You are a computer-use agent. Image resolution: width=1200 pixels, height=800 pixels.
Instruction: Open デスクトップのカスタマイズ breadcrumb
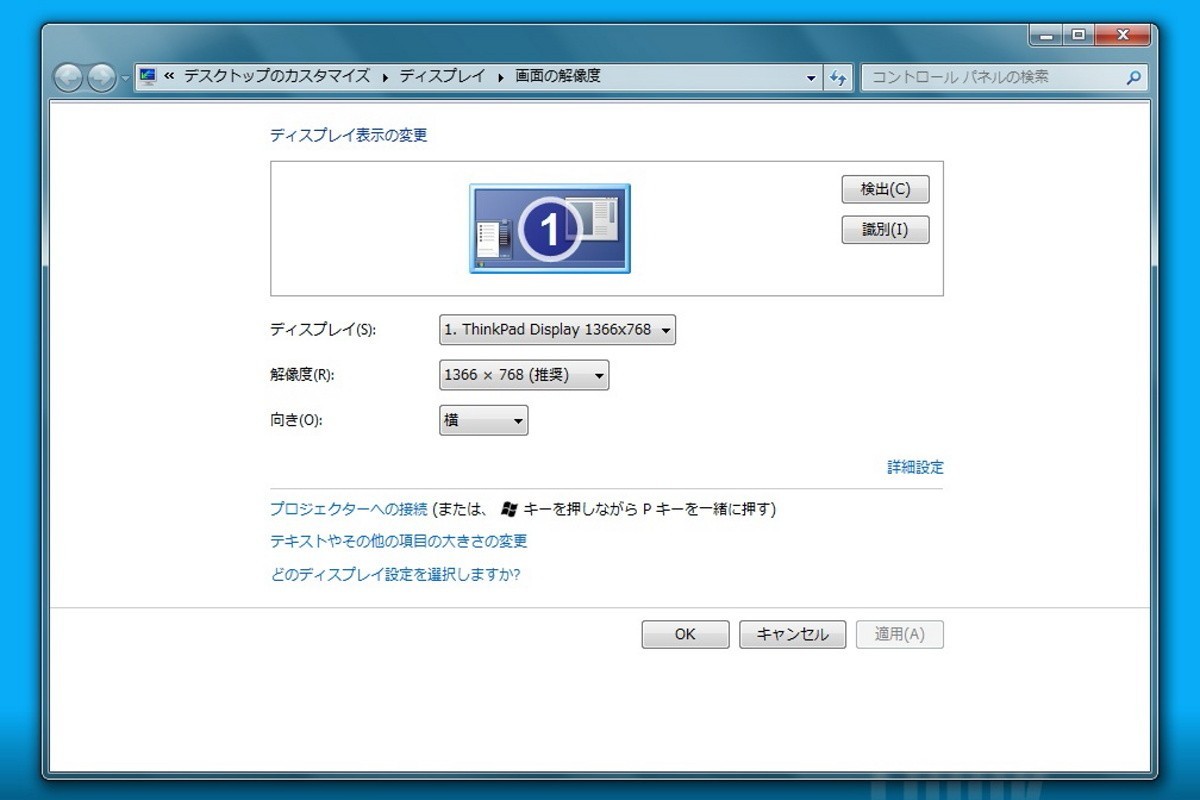coord(277,76)
